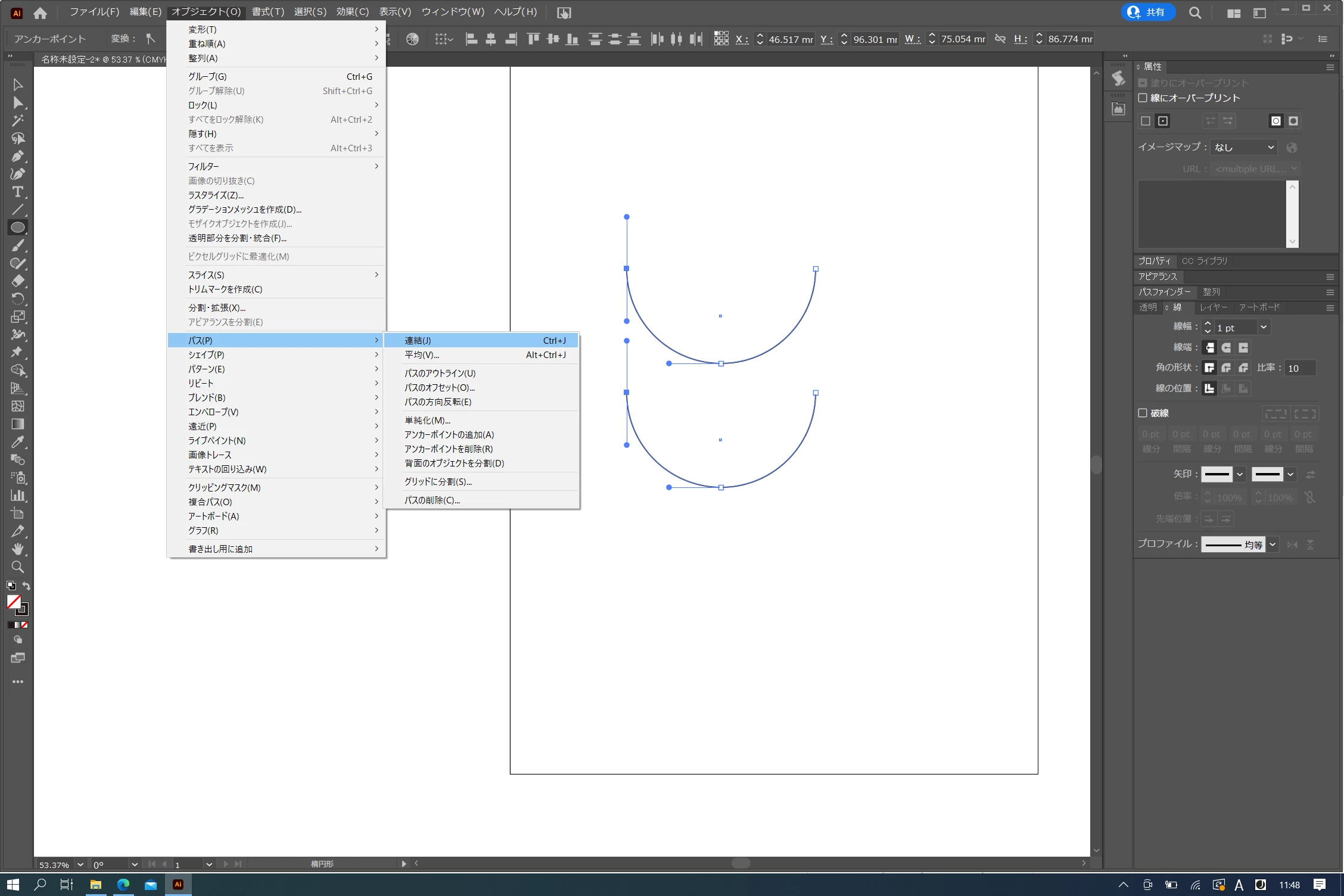Pick the Hand tool
1344x896 pixels.
click(x=18, y=549)
